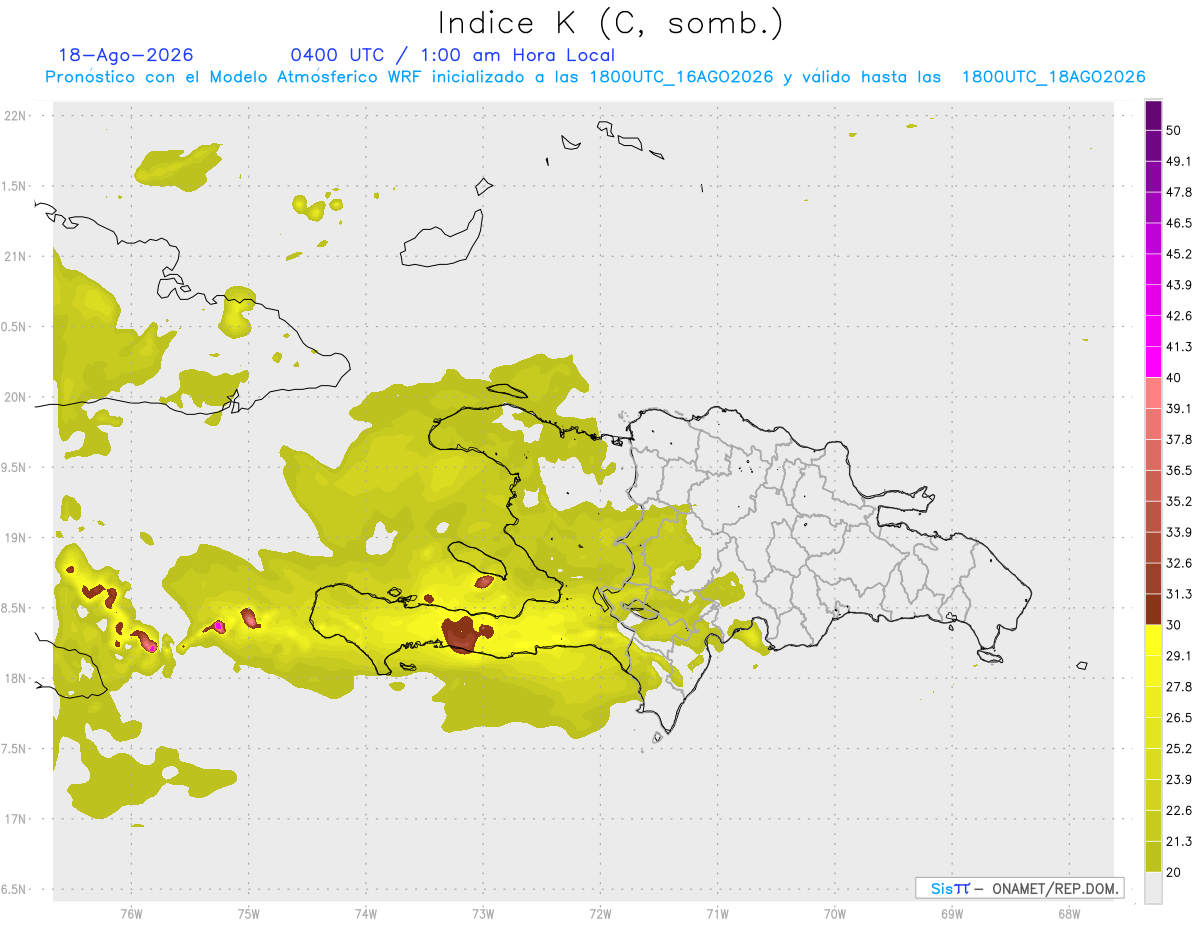Click the latitude label '21N'
This screenshot has height=927, width=1200.
pyautogui.click(x=16, y=257)
